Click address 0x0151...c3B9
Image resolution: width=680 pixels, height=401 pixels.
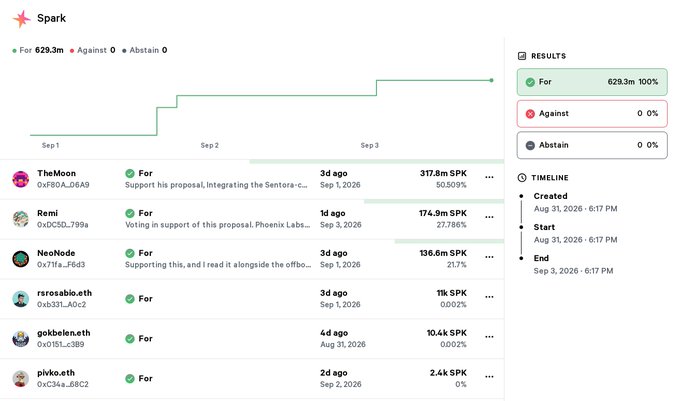coord(61,345)
